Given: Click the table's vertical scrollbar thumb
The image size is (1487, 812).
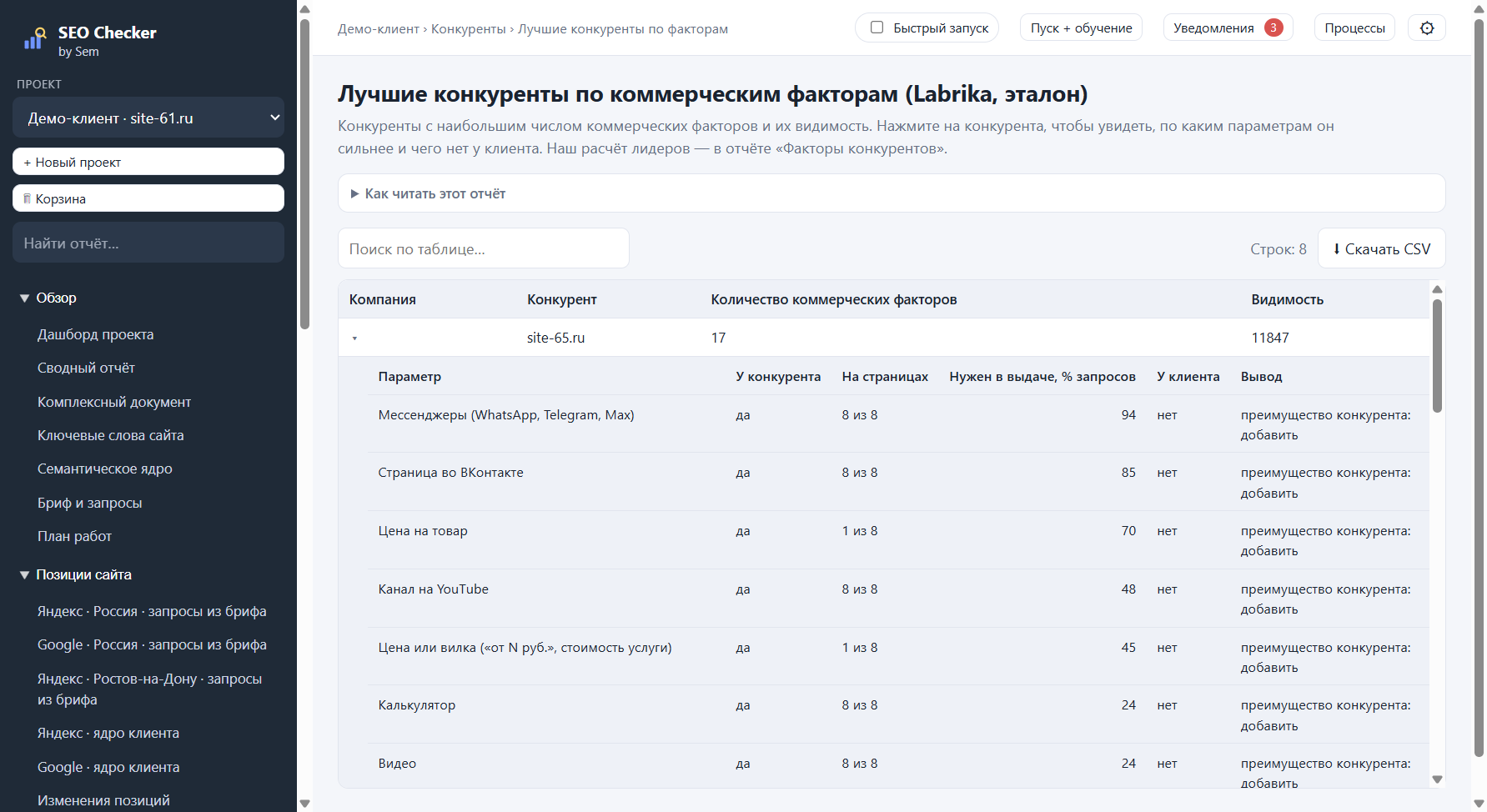Looking at the screenshot, I should tap(1437, 356).
